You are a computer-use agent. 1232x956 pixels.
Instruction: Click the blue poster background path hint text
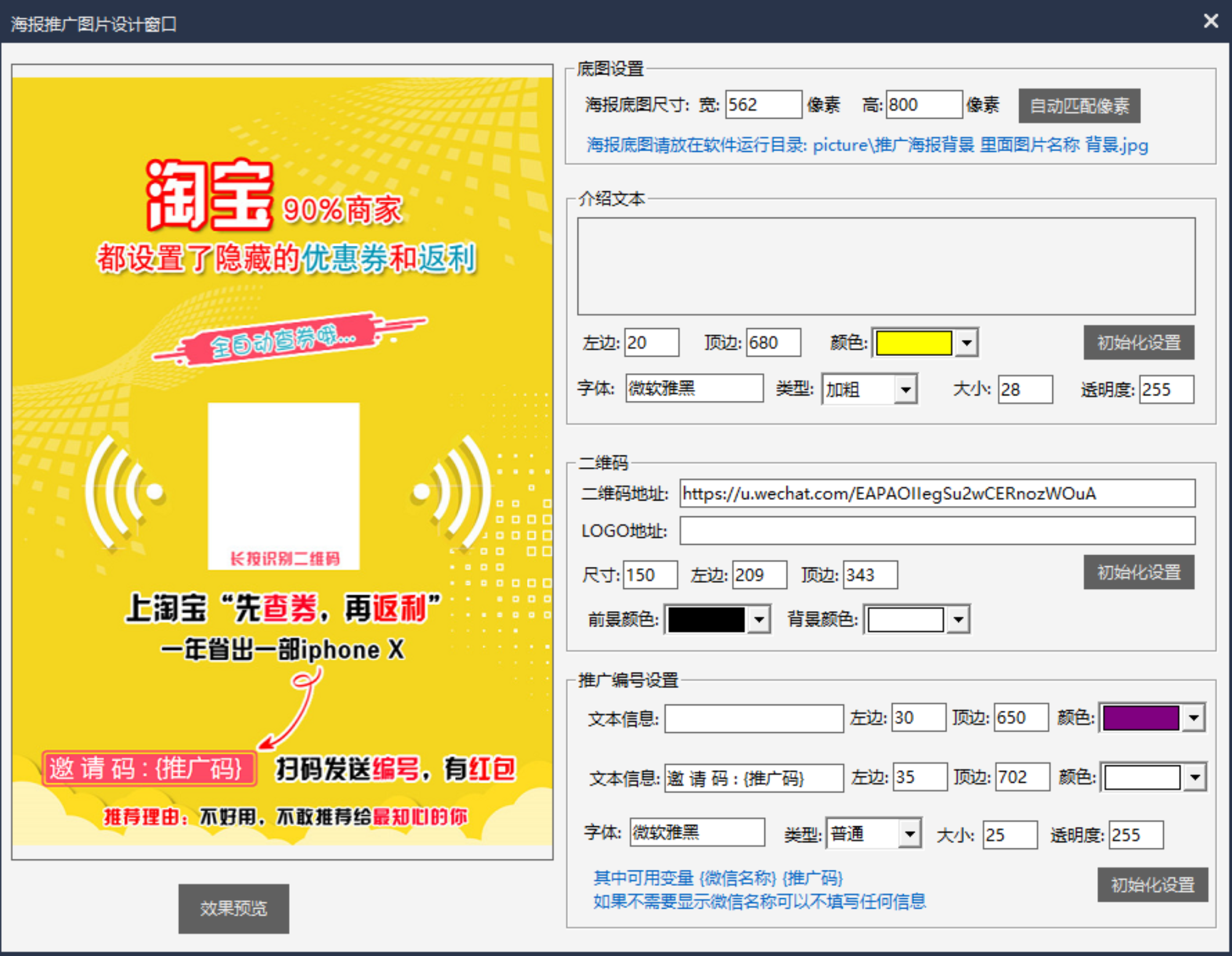click(x=867, y=145)
